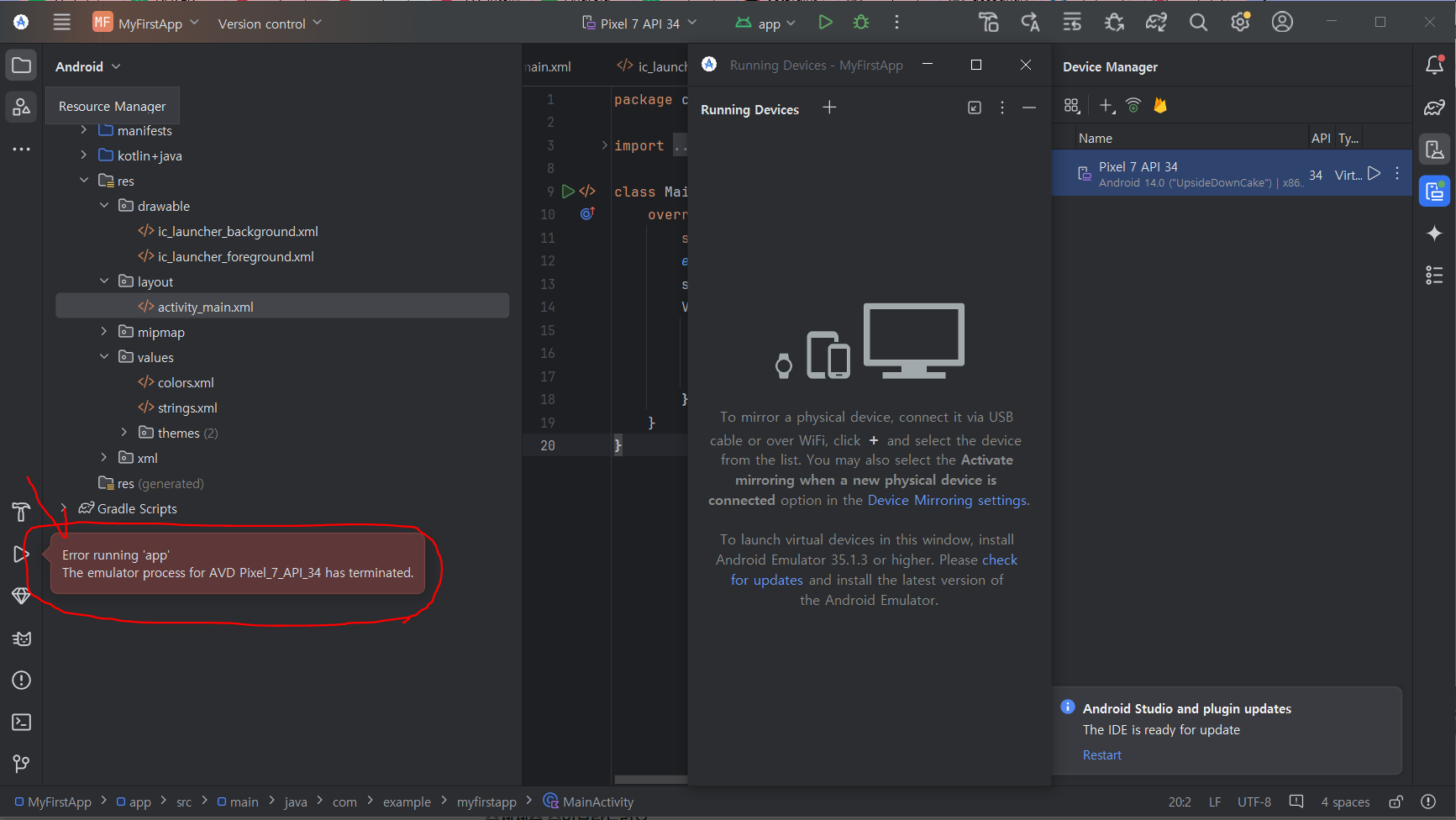Collapse the layout folder
The width and height of the screenshot is (1456, 820).
[104, 281]
